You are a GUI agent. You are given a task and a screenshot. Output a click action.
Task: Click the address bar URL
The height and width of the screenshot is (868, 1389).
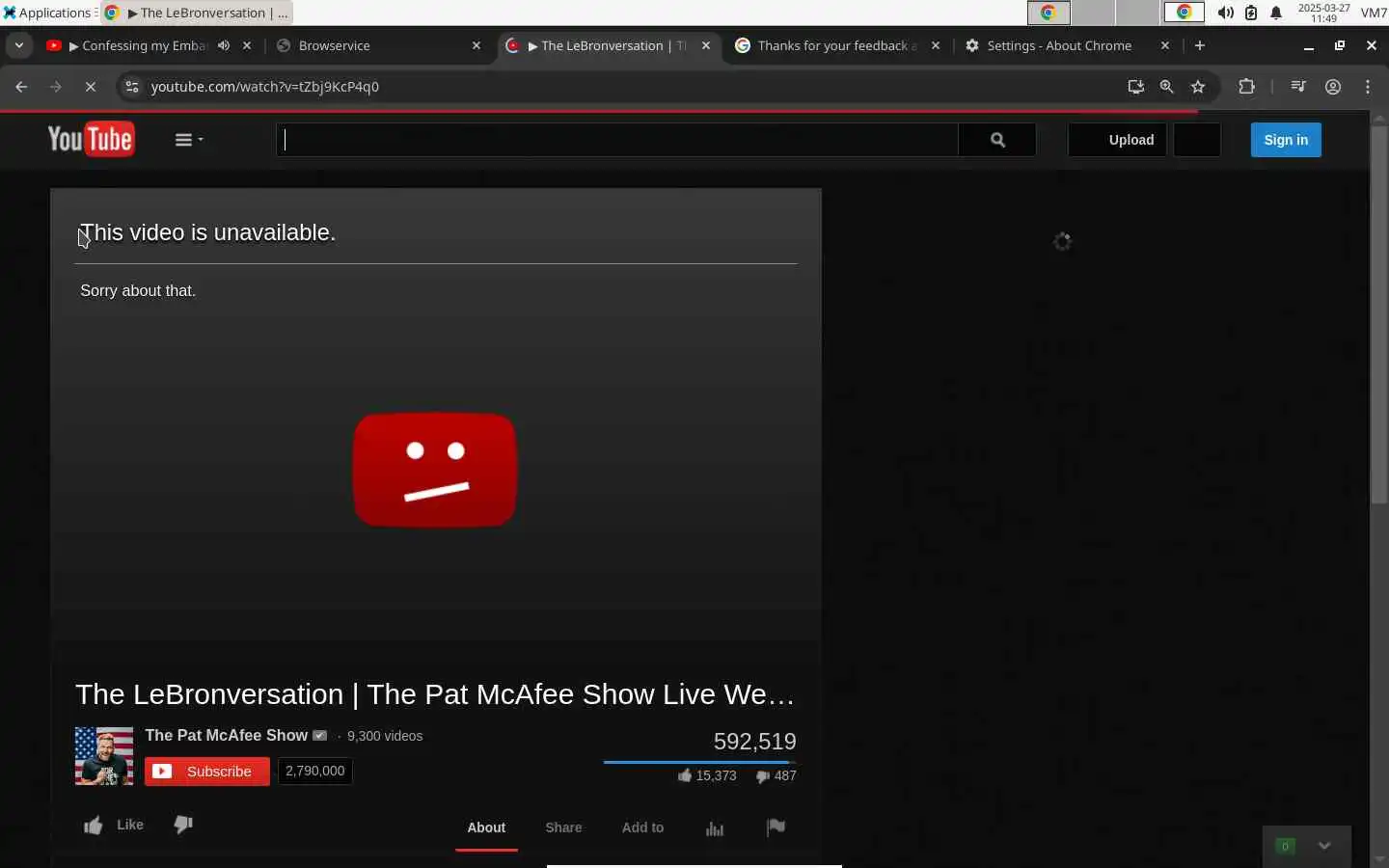coord(264,87)
